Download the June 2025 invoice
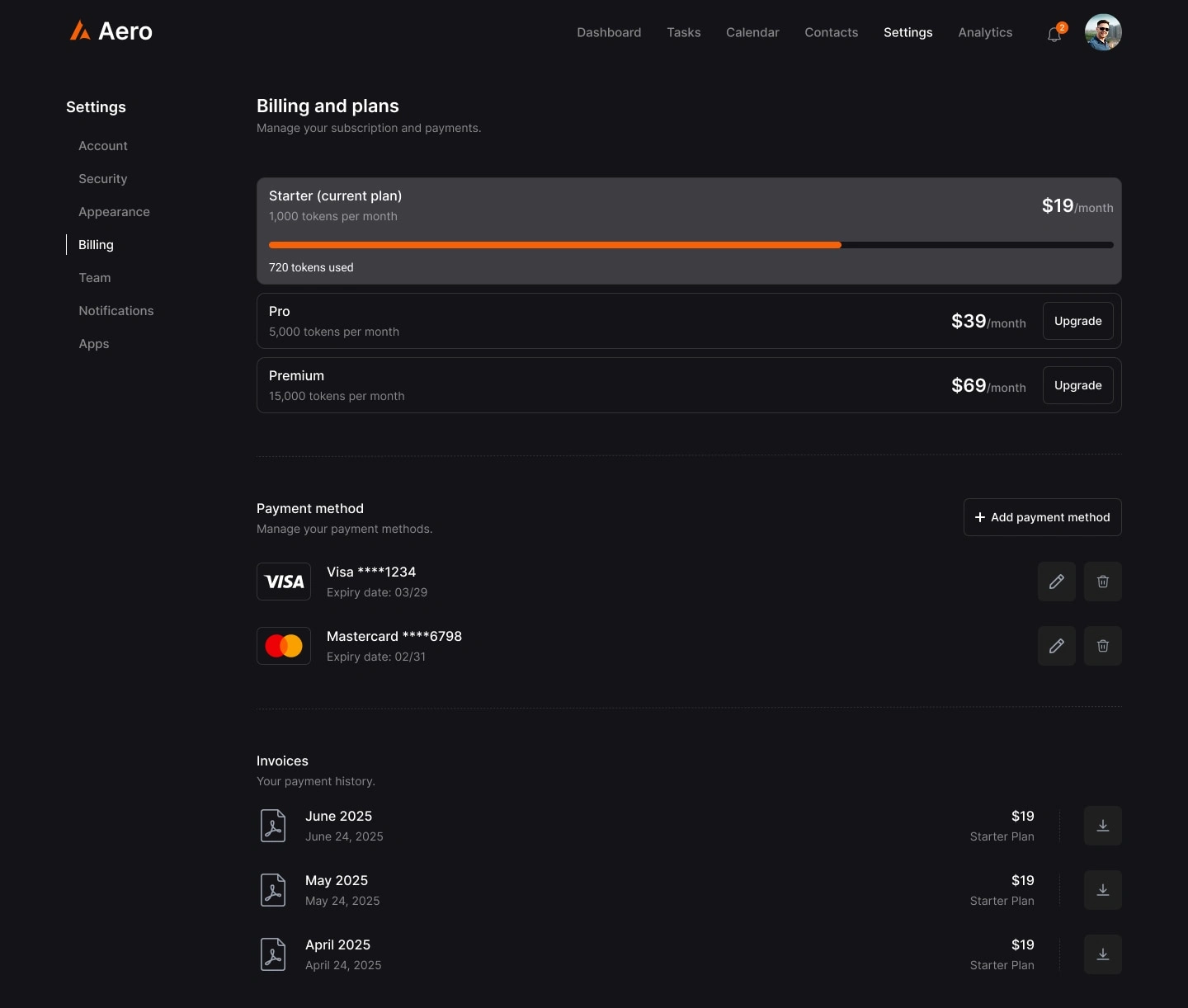1188x1008 pixels. point(1102,826)
